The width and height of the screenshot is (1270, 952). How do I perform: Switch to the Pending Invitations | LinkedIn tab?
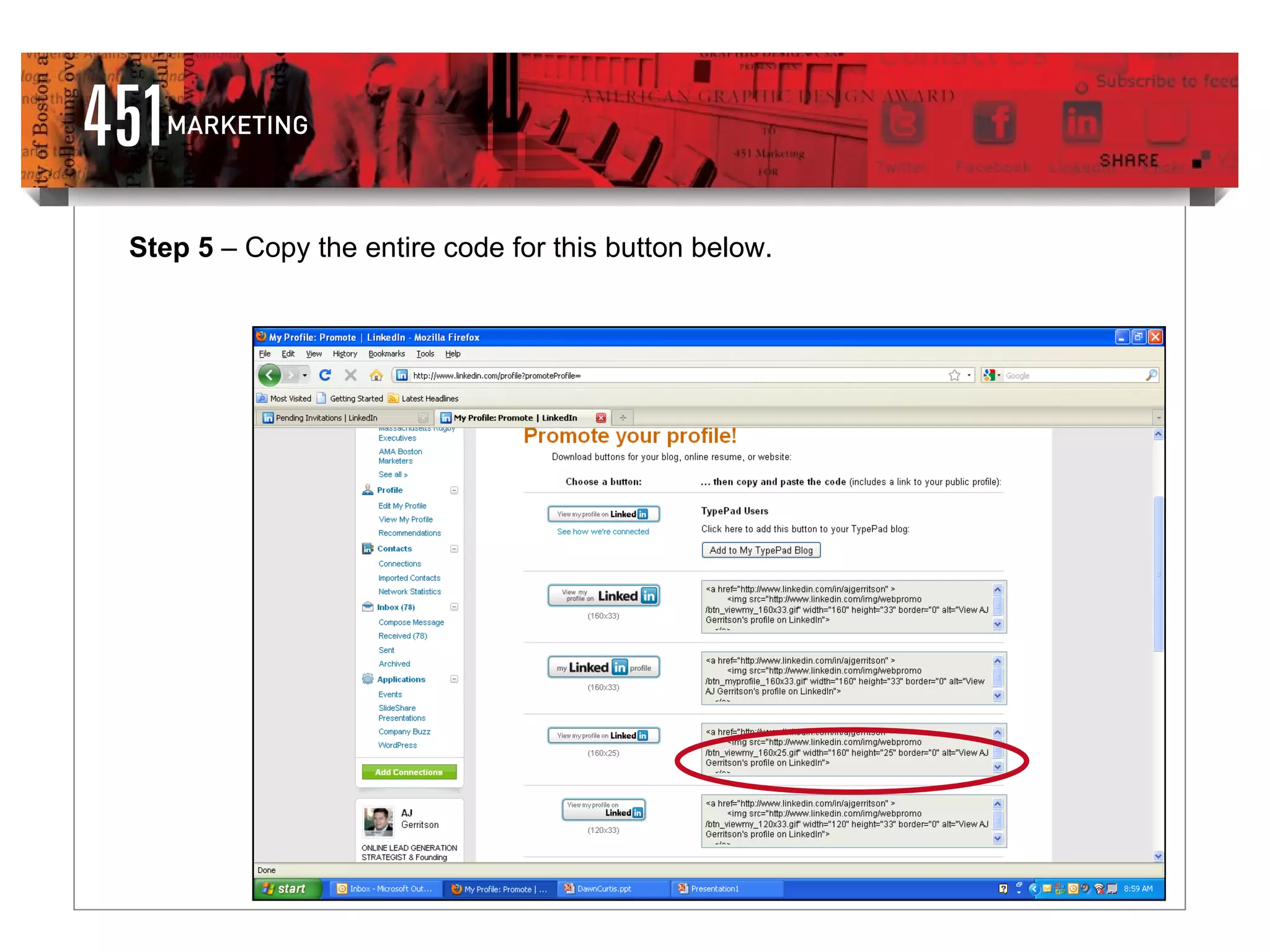pos(344,418)
